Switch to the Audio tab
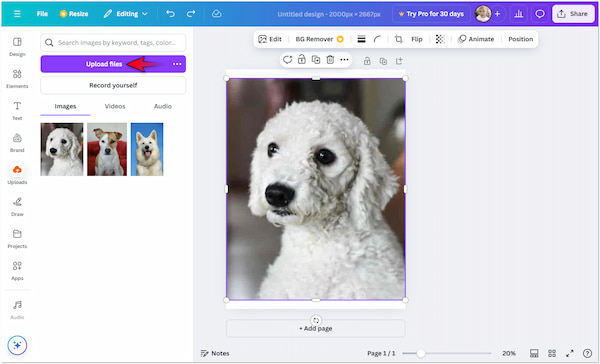600x364 pixels. point(163,106)
